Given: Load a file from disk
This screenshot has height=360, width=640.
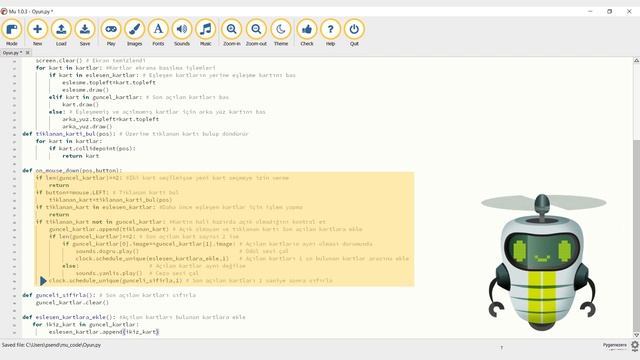Looking at the screenshot, I should (x=61, y=33).
